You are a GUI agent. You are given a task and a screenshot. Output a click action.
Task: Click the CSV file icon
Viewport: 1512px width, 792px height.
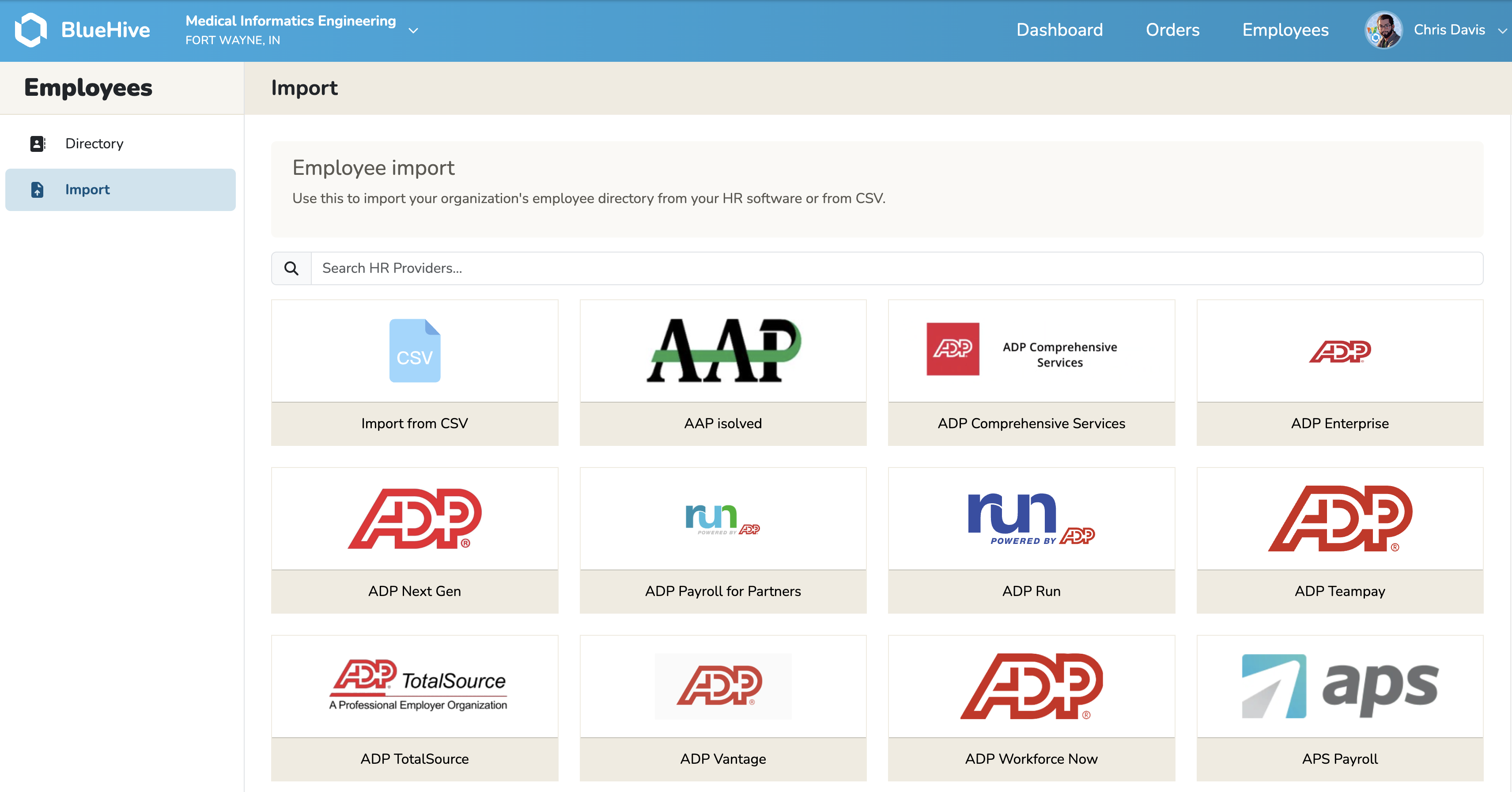coord(414,351)
